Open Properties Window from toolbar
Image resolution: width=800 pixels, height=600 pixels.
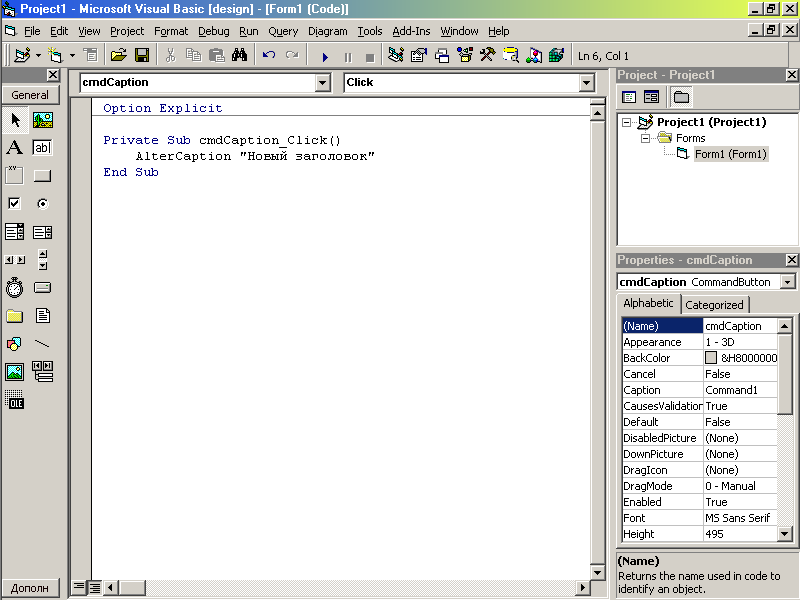tap(419, 55)
